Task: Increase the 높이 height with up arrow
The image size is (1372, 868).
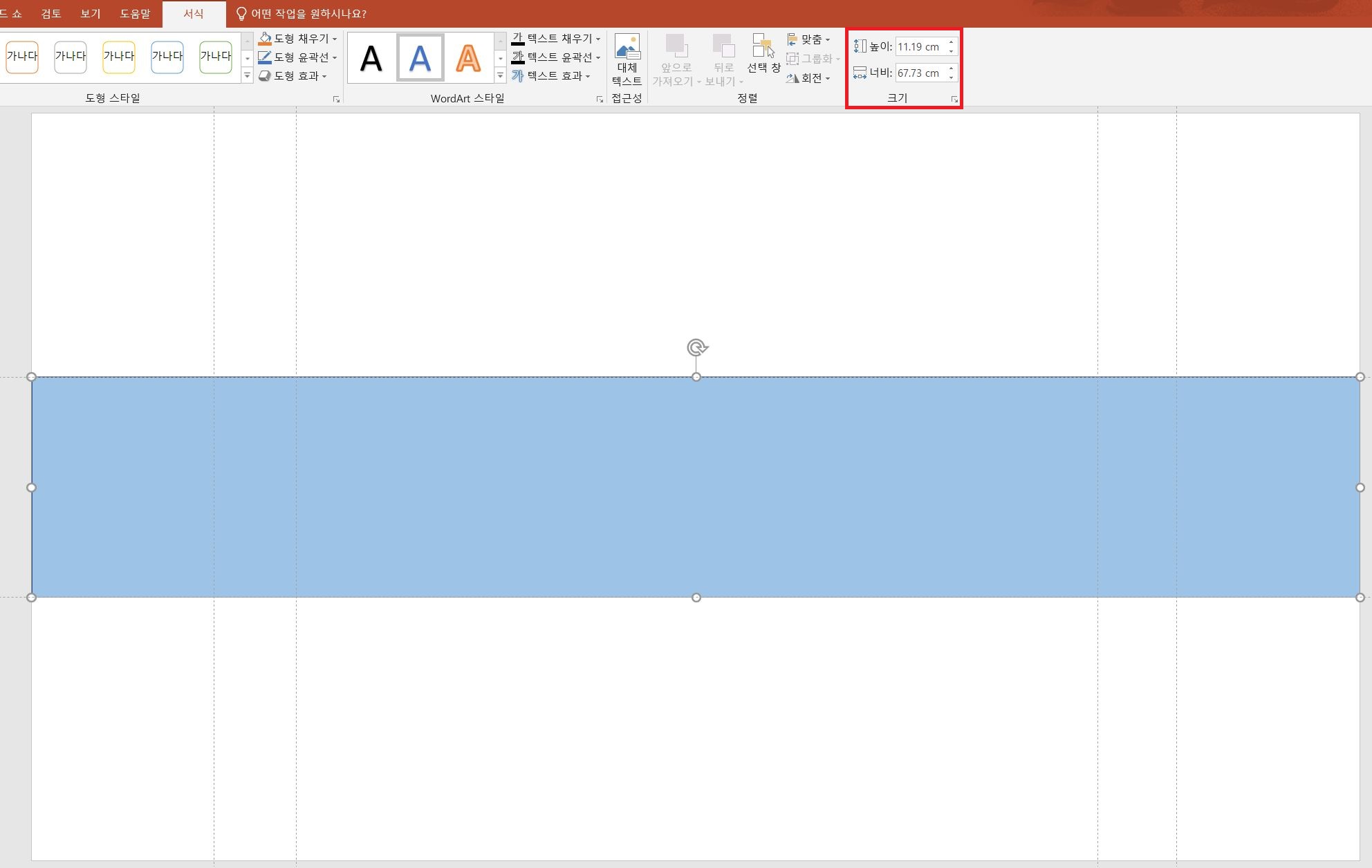Action: tap(952, 42)
